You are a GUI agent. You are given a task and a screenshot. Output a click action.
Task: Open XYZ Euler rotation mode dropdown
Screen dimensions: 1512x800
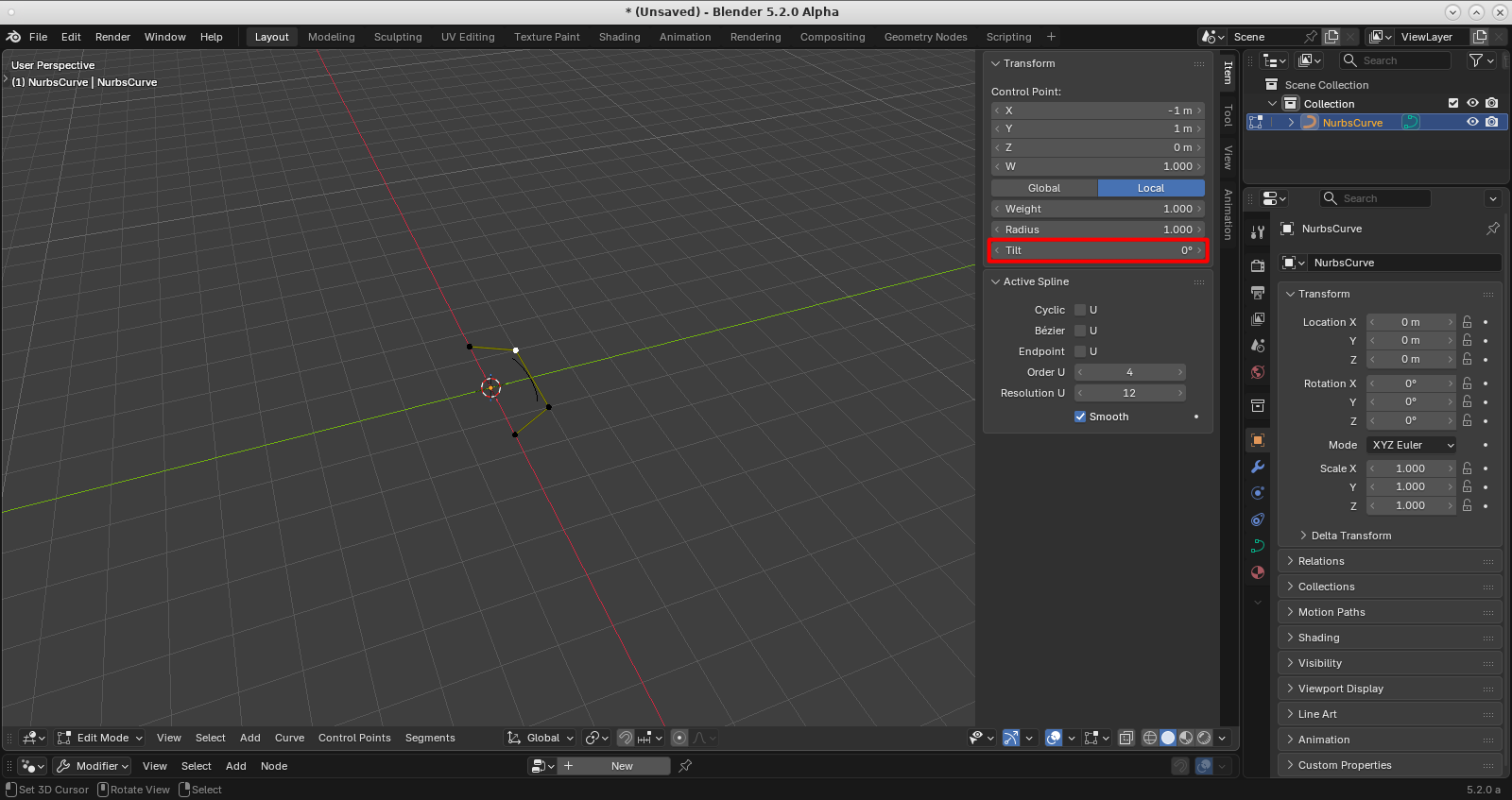(1411, 445)
